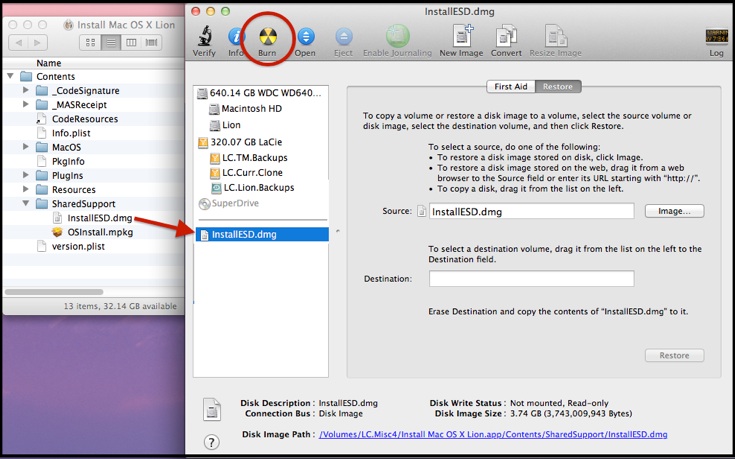Select version.plist in Finder

(x=78, y=246)
